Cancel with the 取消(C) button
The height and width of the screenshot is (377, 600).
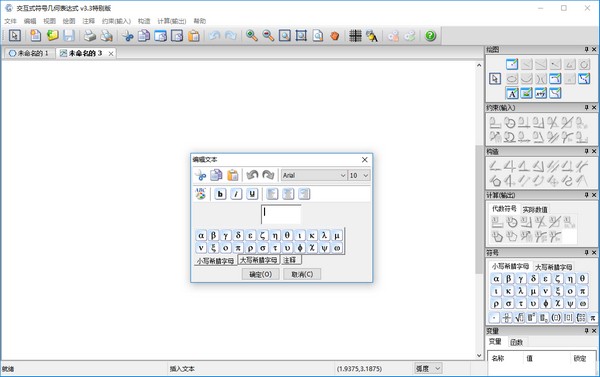[x=302, y=274]
